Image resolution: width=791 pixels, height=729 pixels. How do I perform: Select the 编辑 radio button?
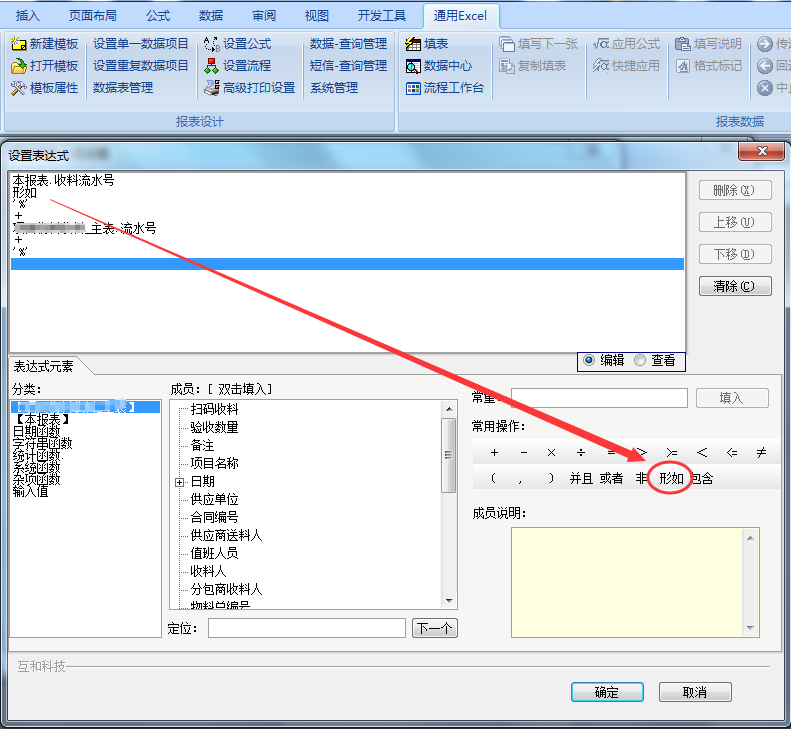click(588, 360)
